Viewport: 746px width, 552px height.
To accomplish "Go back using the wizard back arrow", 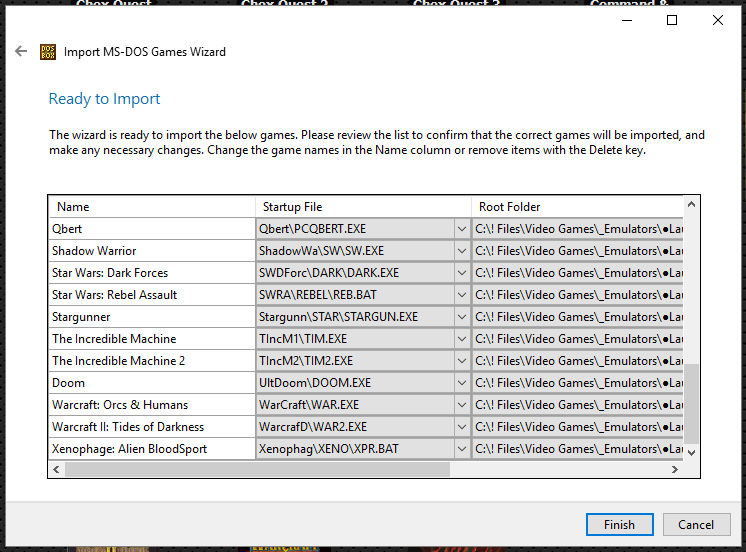I will click(21, 51).
